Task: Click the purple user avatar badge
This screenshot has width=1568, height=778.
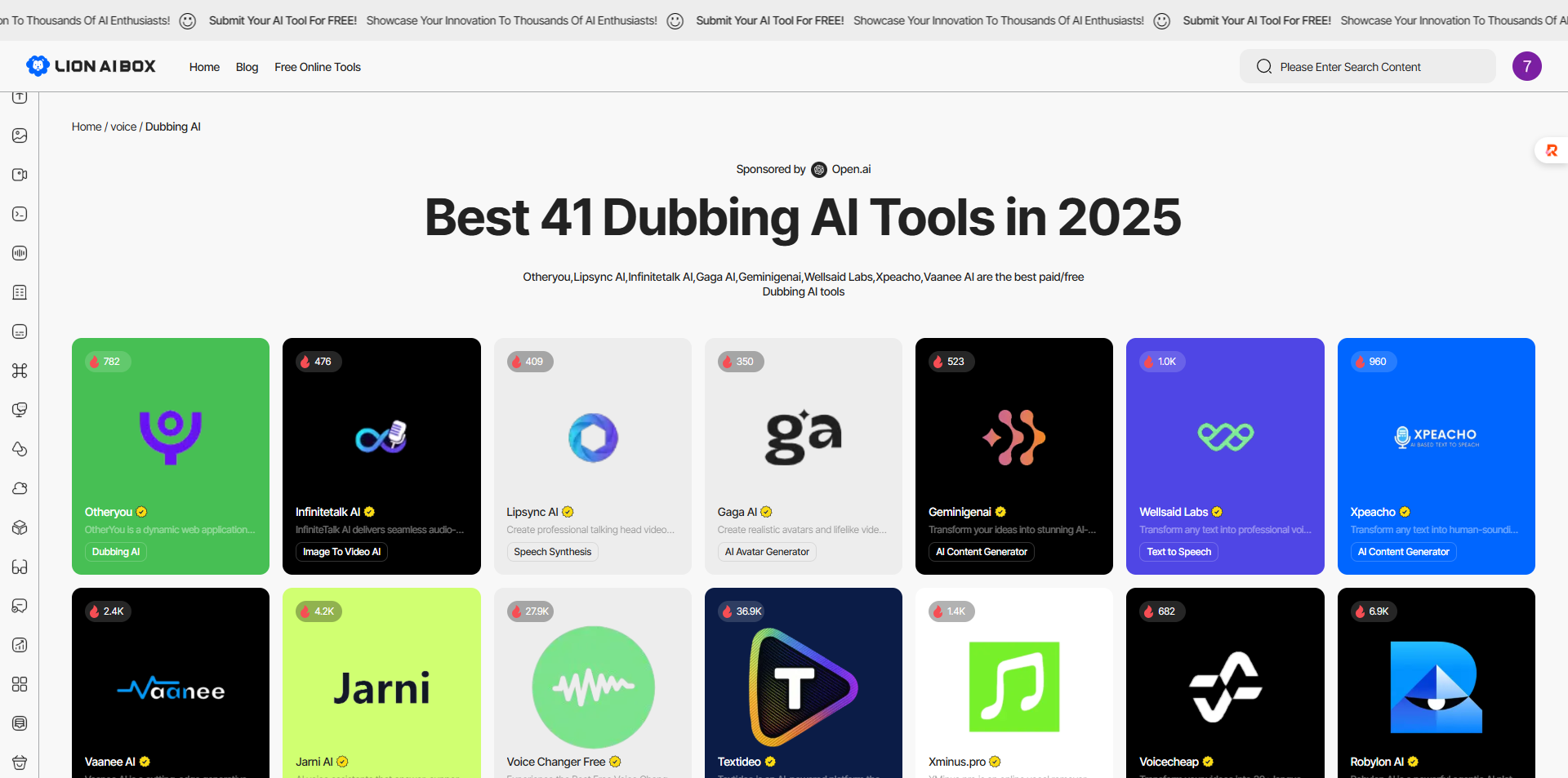Action: (x=1526, y=66)
